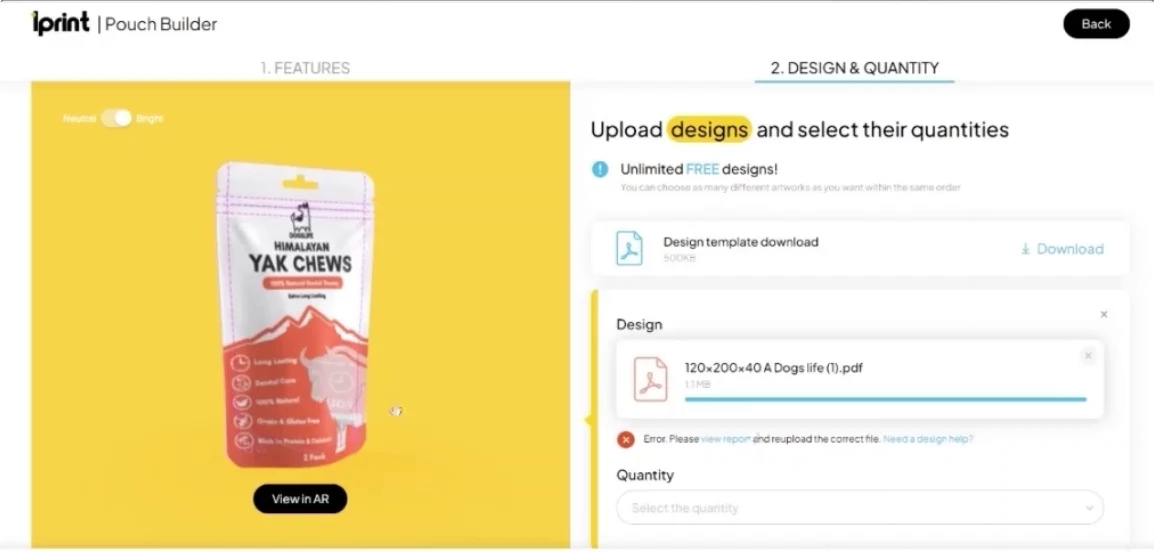Download the design template

[x=1062, y=249]
